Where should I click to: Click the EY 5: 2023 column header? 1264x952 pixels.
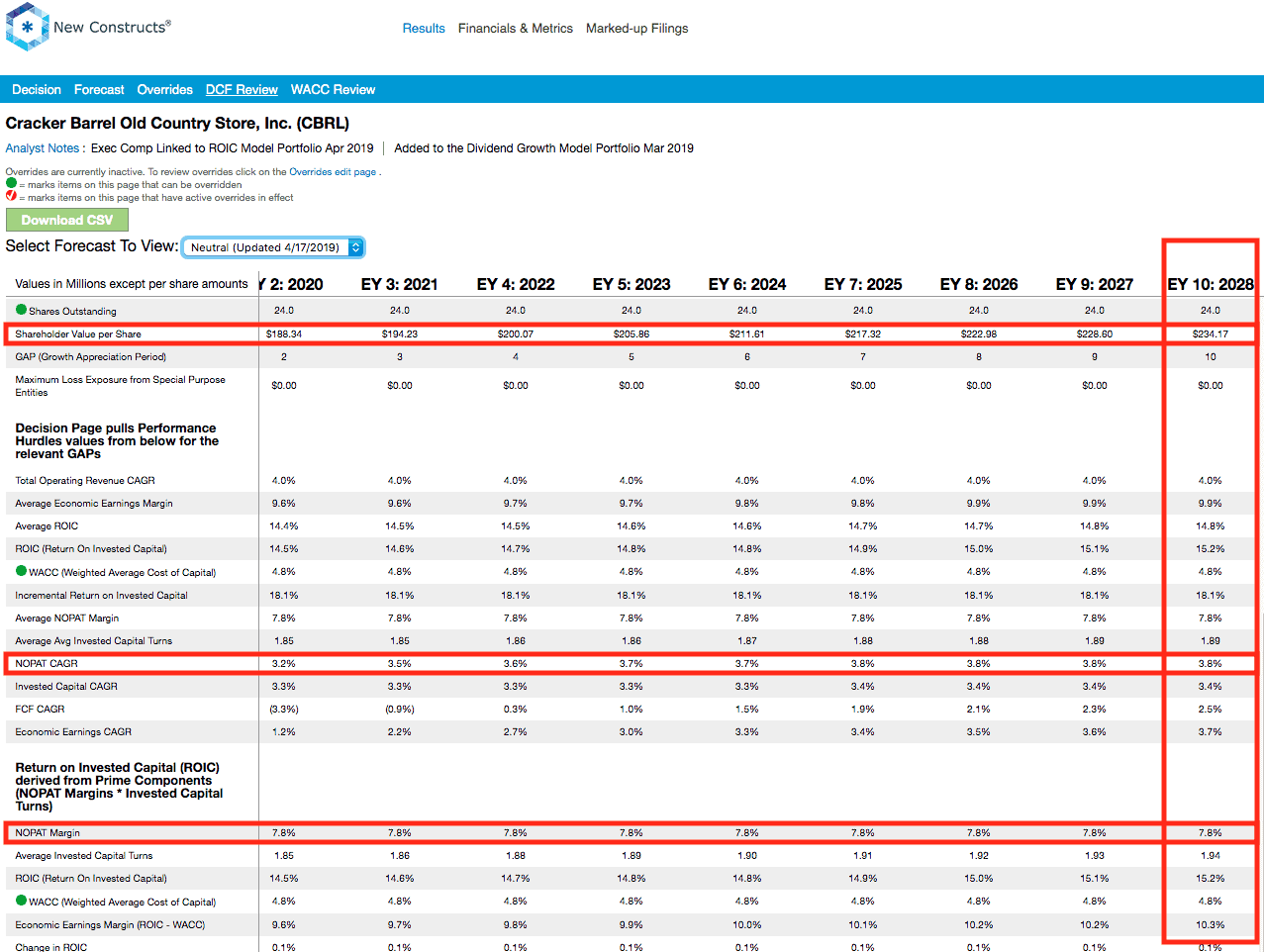click(x=632, y=284)
